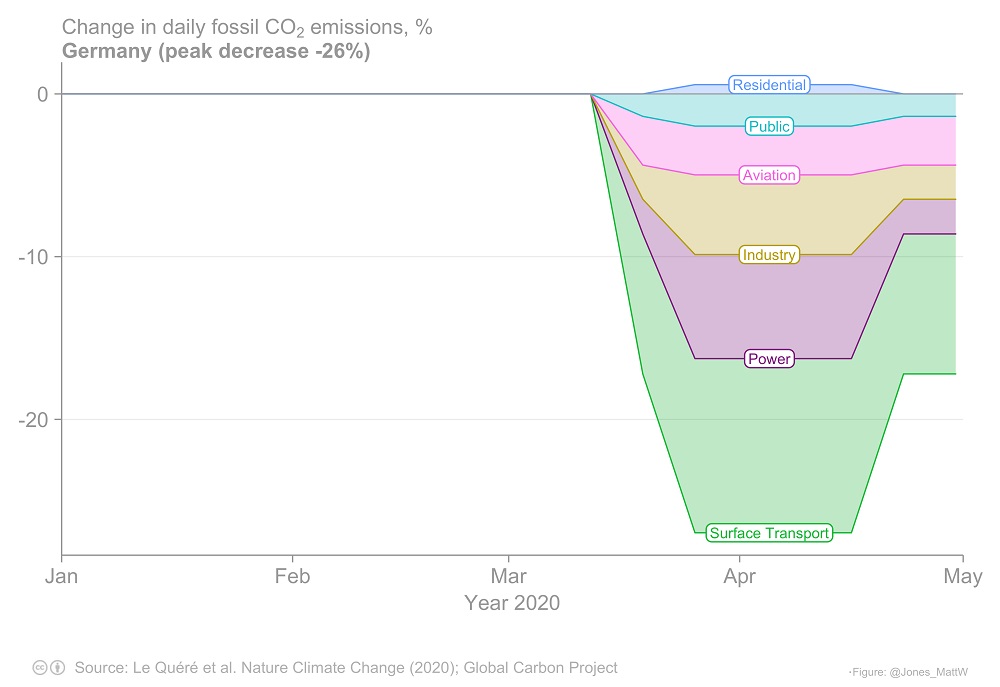The image size is (1000, 687).
Task: Click the 0 y-axis label
Action: coord(43,94)
